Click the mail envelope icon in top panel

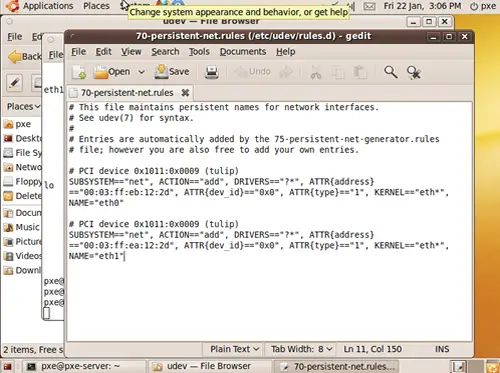[x=369, y=6]
